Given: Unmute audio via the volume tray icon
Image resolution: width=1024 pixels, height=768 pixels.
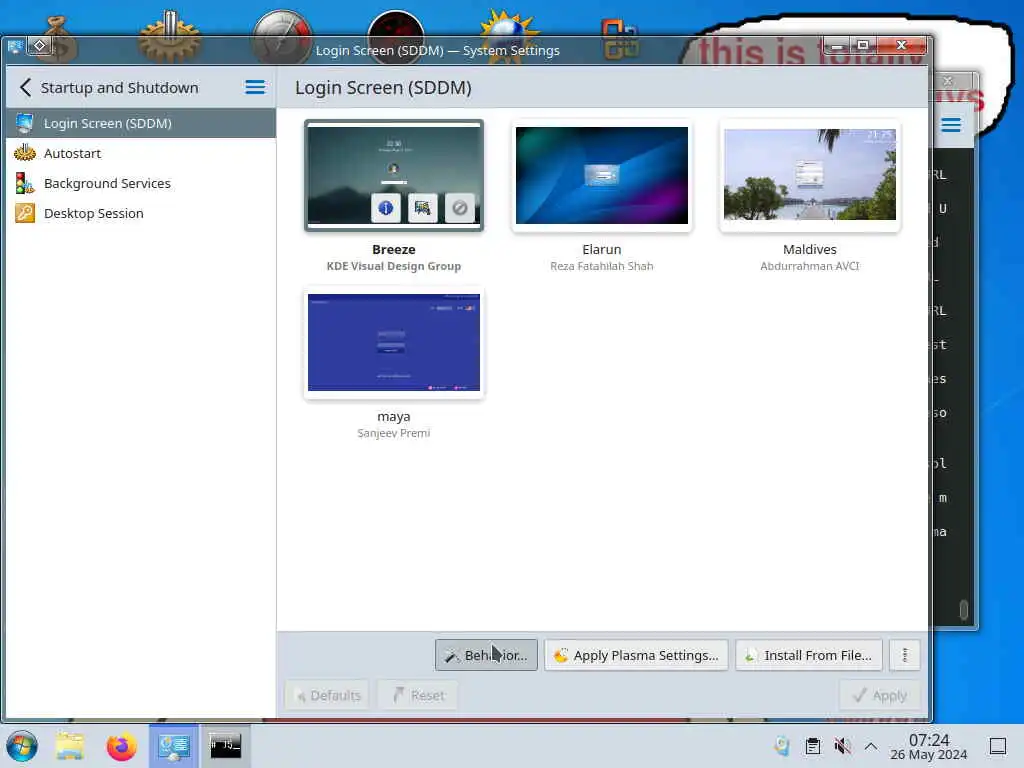Looking at the screenshot, I should (842, 746).
